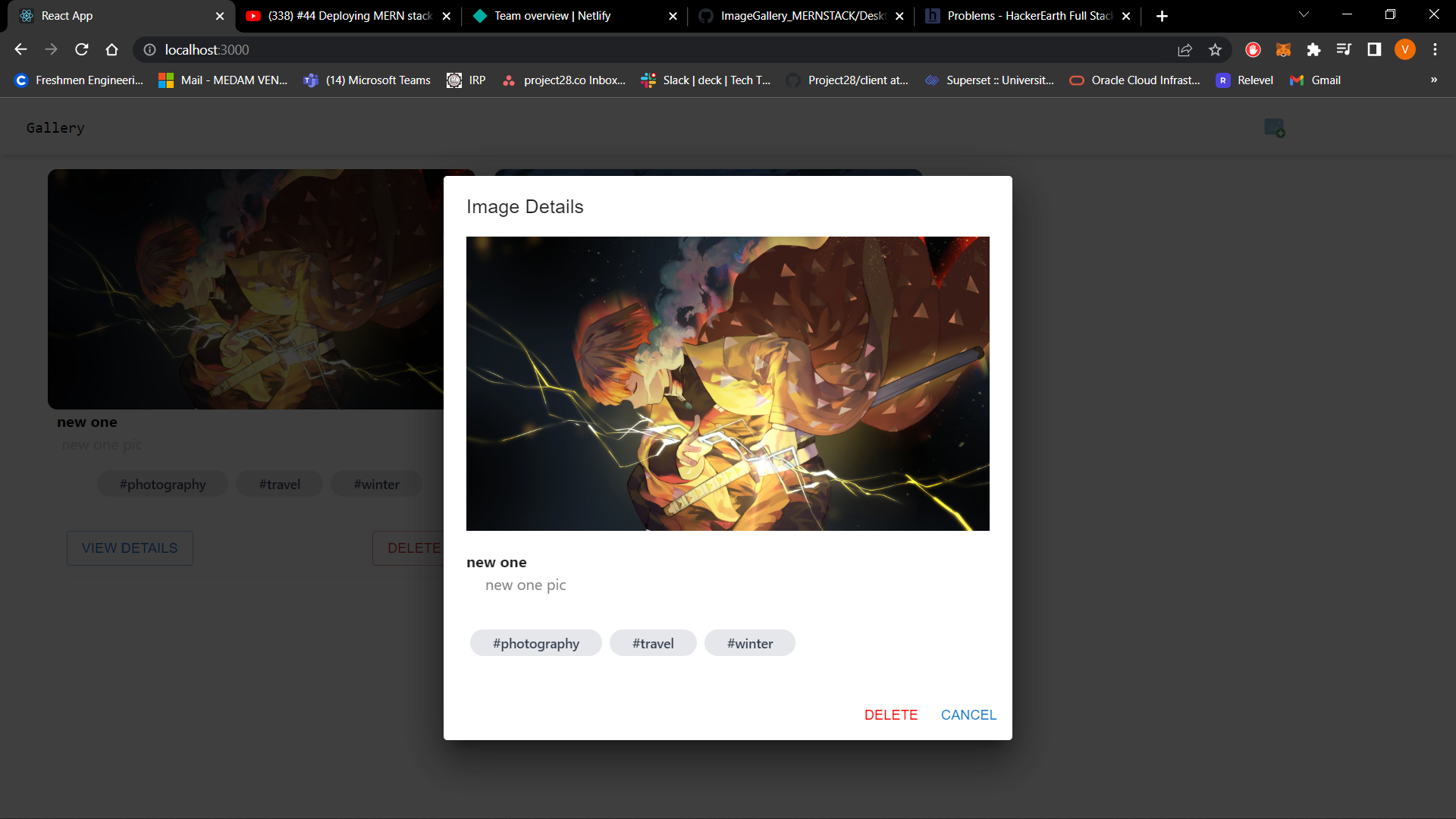The width and height of the screenshot is (1456, 819).
Task: Click the browser forward arrow
Action: [51, 49]
